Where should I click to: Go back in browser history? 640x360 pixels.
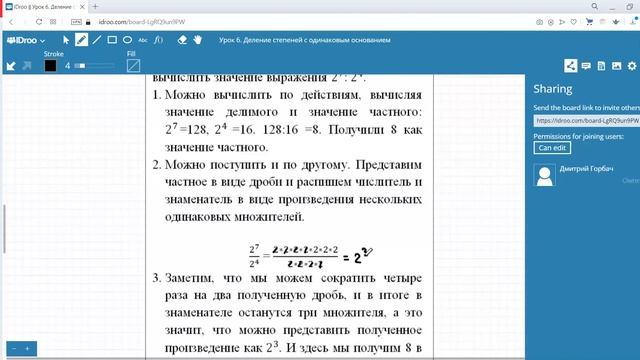pyautogui.click(x=11, y=22)
